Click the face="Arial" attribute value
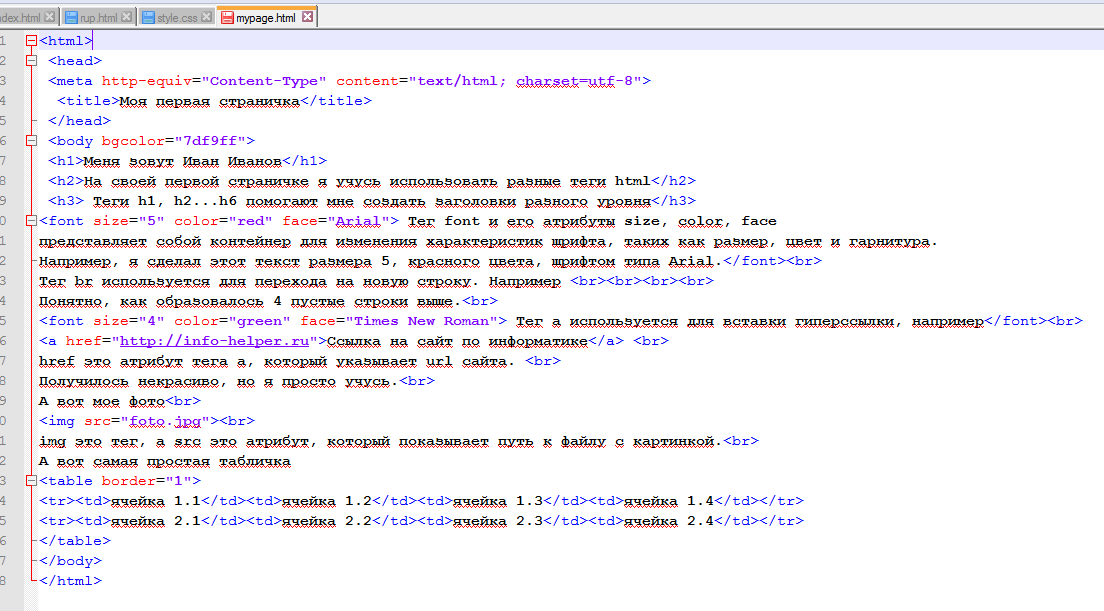 tap(358, 221)
